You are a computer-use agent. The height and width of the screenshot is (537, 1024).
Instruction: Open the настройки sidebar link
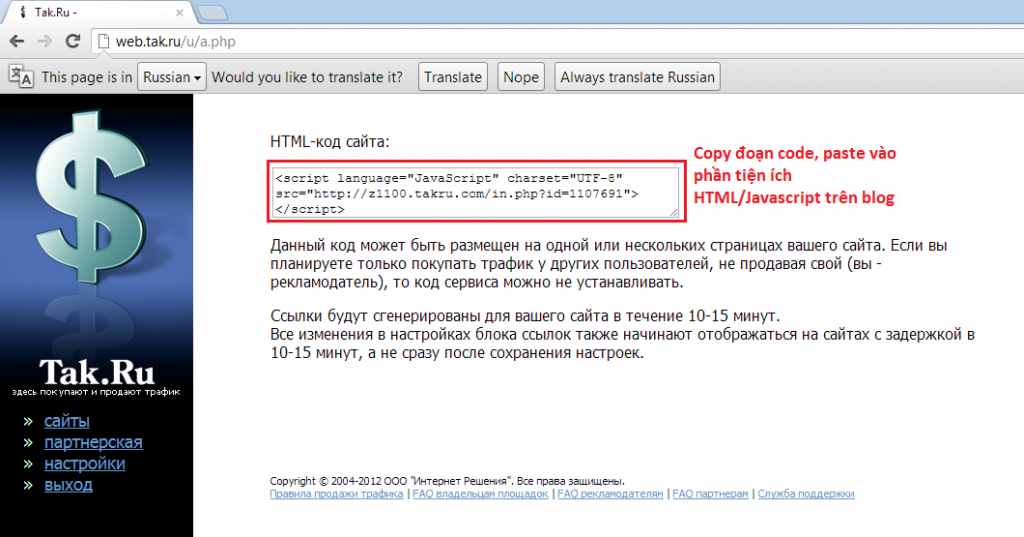pos(85,464)
